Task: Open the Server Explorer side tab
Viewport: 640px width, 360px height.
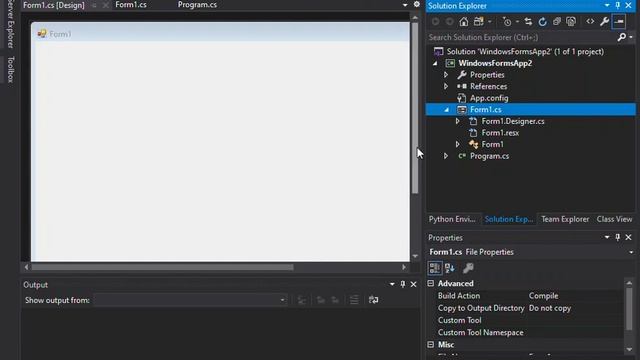Action: point(11,24)
